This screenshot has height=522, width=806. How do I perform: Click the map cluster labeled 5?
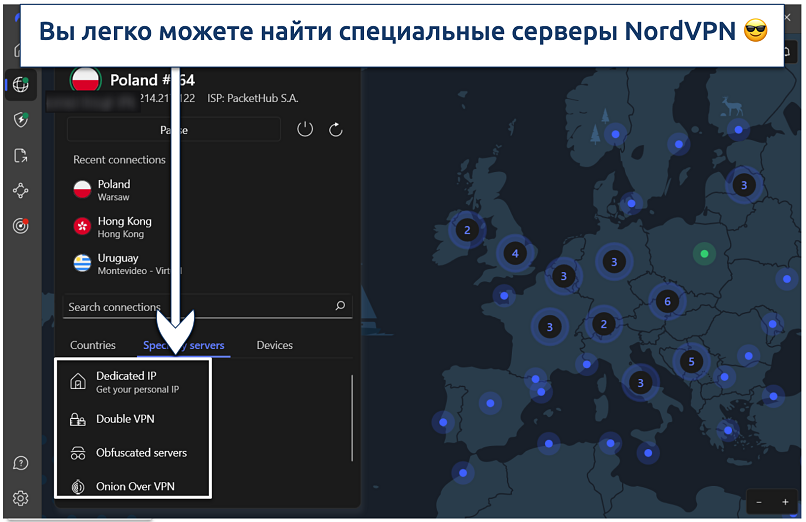click(x=691, y=362)
